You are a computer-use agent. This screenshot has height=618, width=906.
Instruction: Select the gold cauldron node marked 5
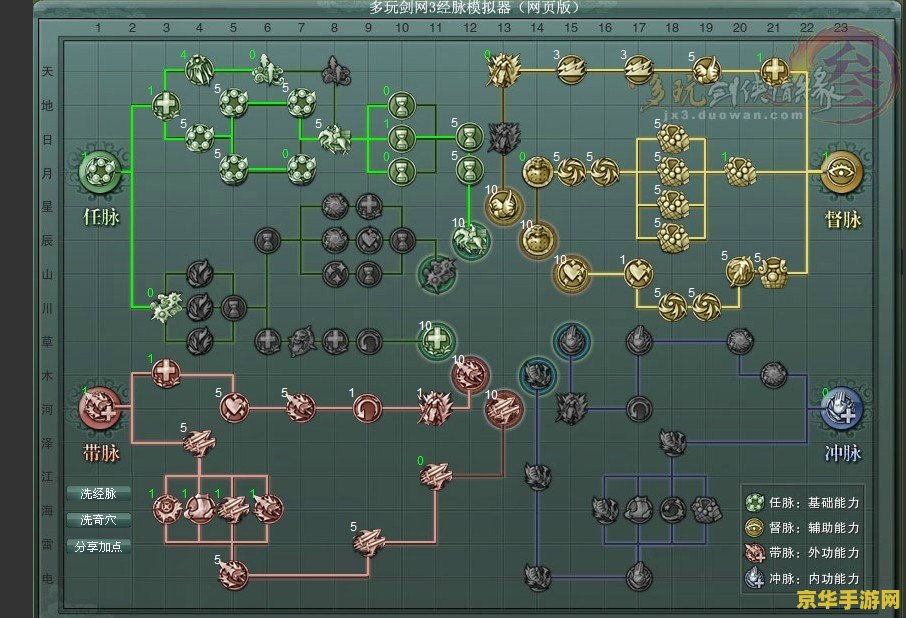click(773, 273)
